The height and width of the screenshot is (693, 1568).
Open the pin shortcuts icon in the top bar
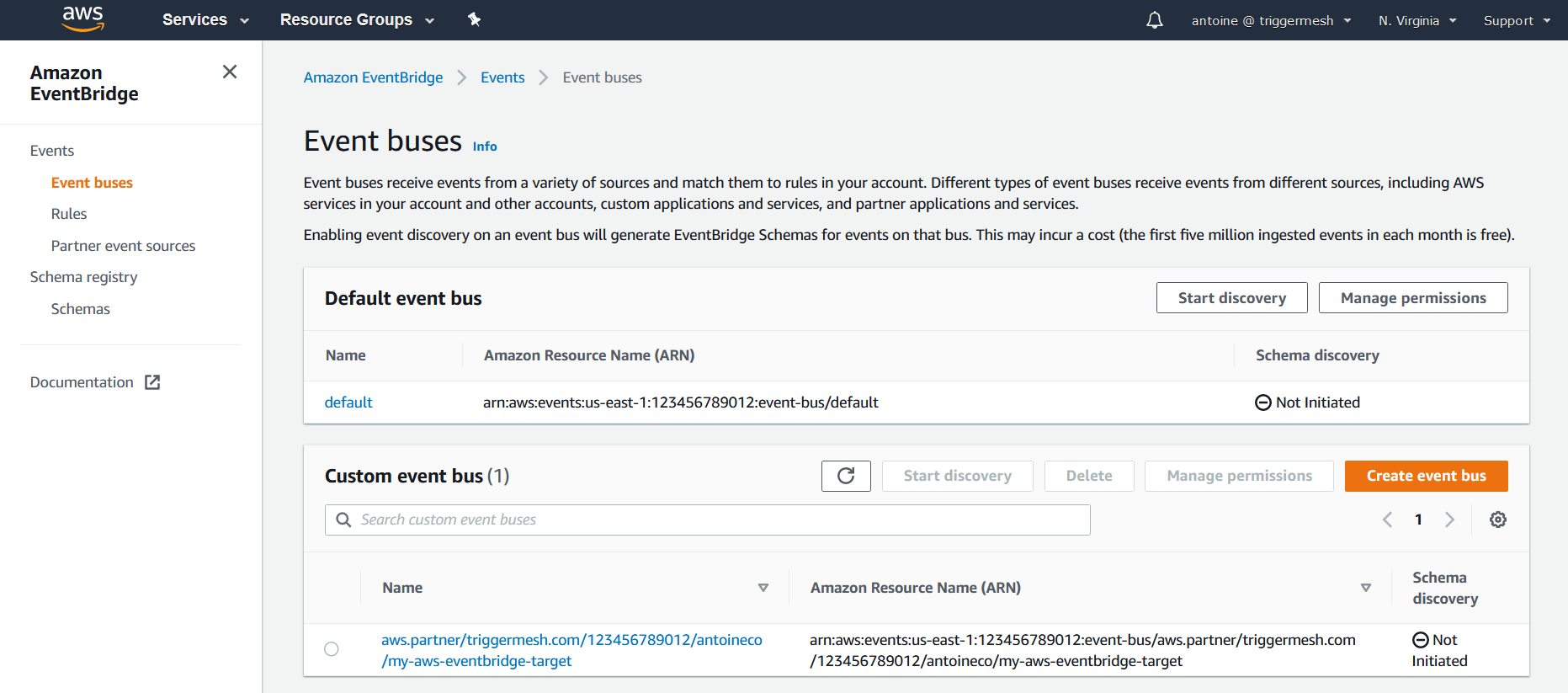(475, 19)
